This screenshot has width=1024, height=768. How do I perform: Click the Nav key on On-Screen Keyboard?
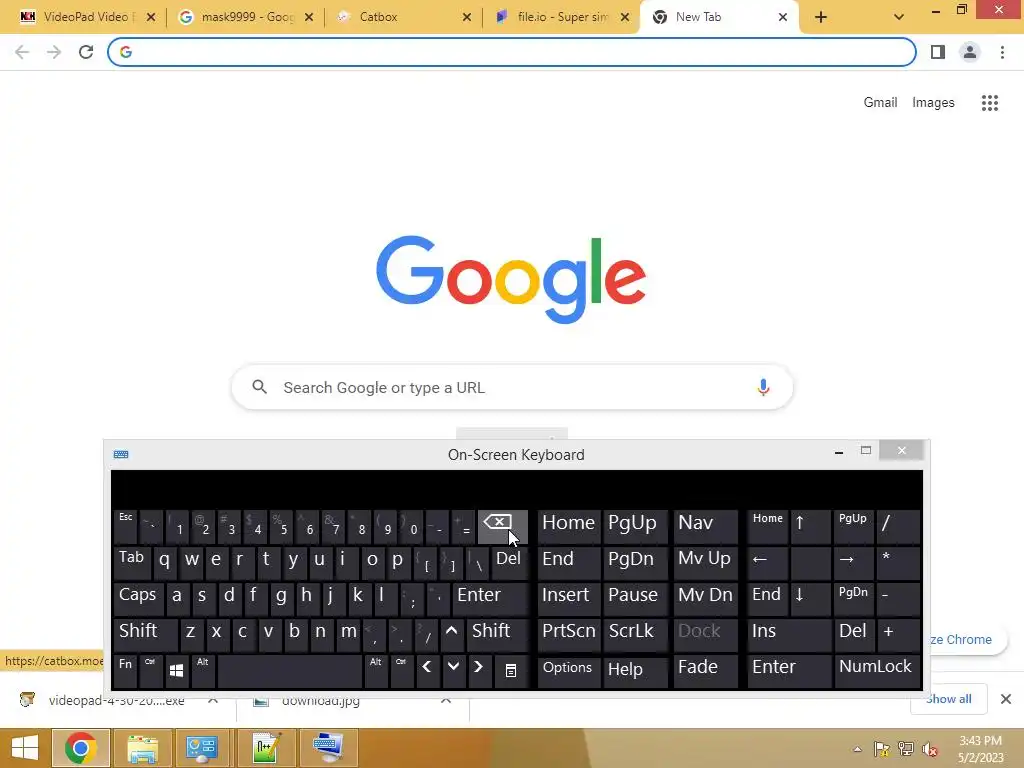point(705,526)
